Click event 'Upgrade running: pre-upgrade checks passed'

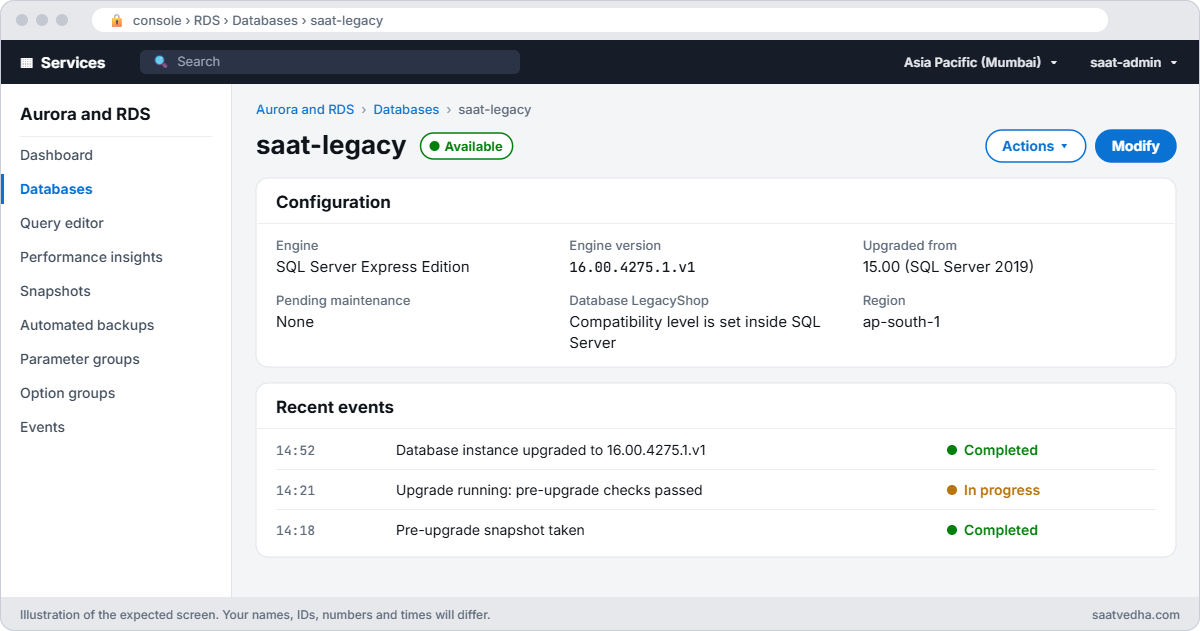pyautogui.click(x=549, y=490)
